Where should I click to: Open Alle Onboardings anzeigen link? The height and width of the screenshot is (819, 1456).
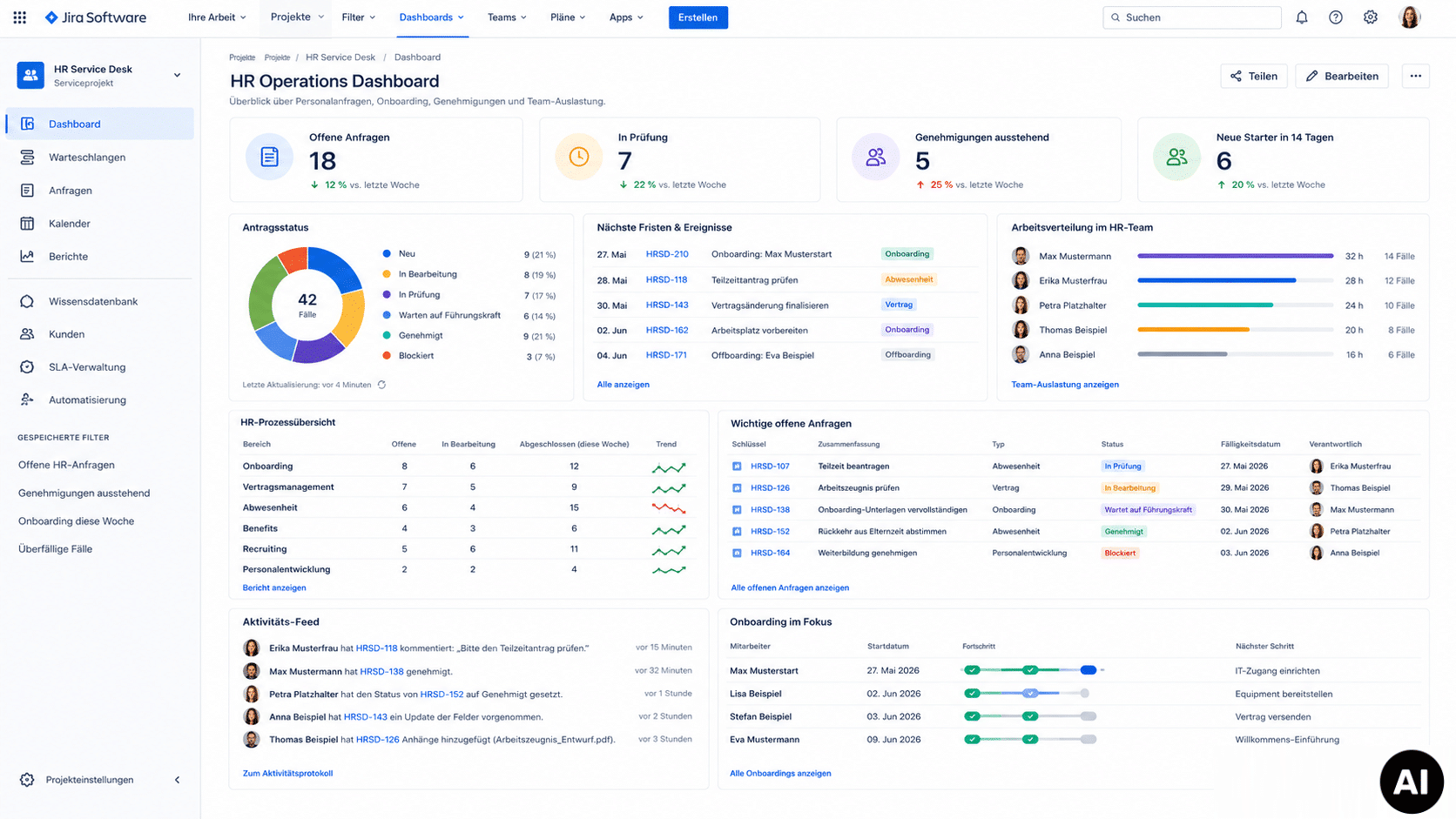pyautogui.click(x=780, y=774)
